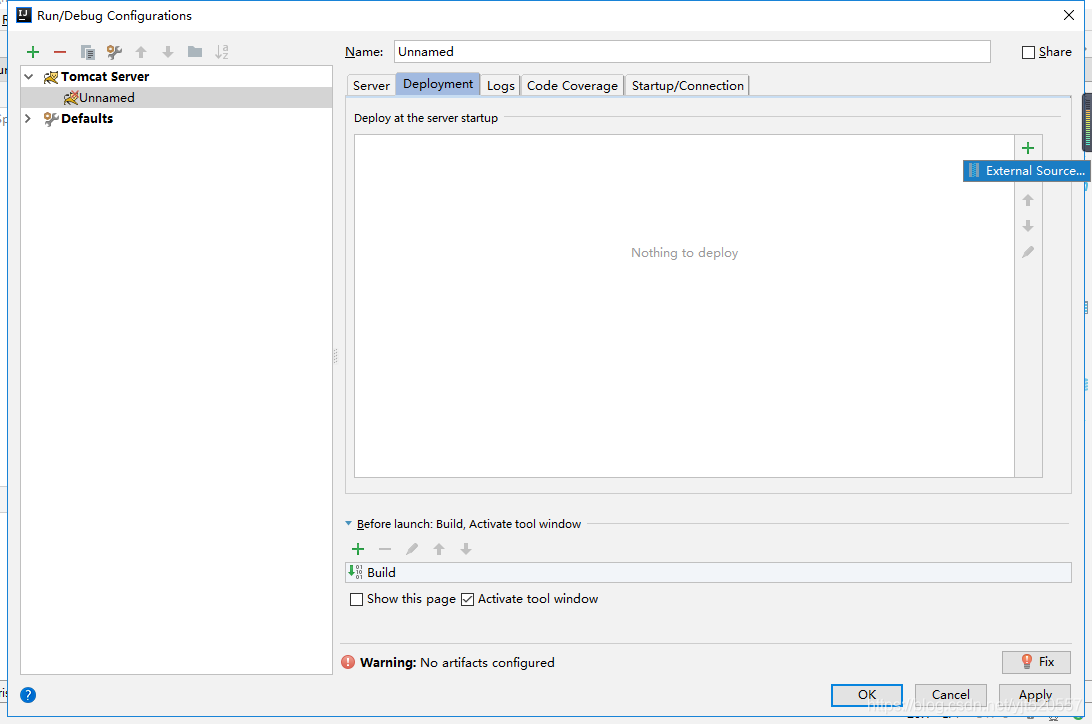Select Defaults label in tree
The height and width of the screenshot is (724, 1092).
(x=87, y=118)
